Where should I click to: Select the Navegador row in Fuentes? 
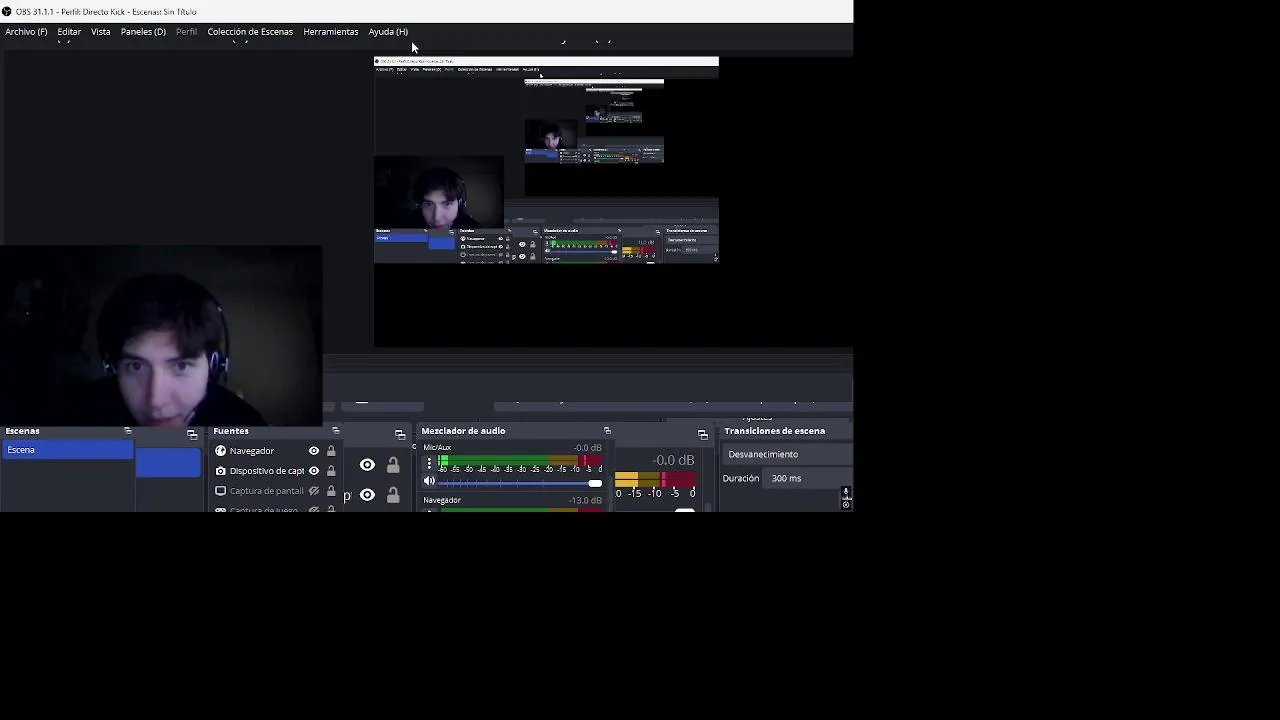tap(274, 451)
